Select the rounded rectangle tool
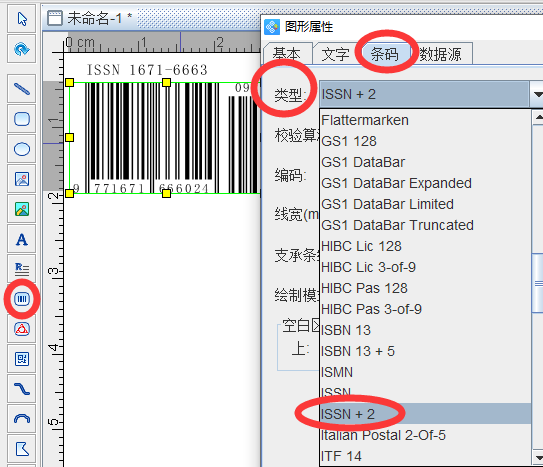 click(x=21, y=119)
